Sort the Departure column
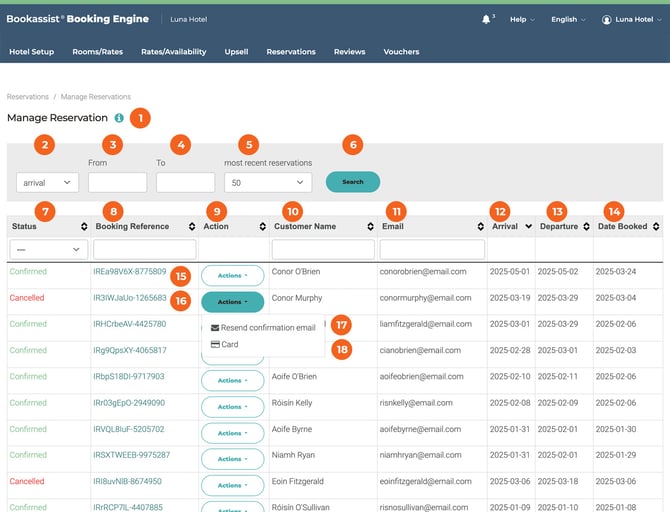 585,227
